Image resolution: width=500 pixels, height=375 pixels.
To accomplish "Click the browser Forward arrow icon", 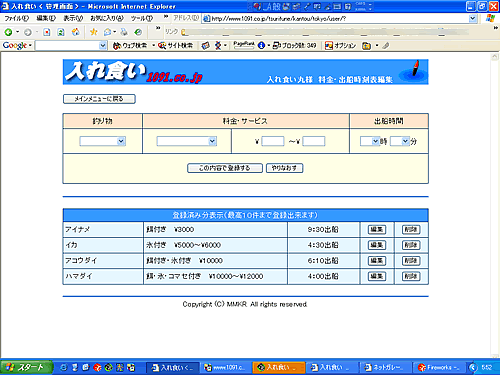I will pyautogui.click(x=28, y=32).
